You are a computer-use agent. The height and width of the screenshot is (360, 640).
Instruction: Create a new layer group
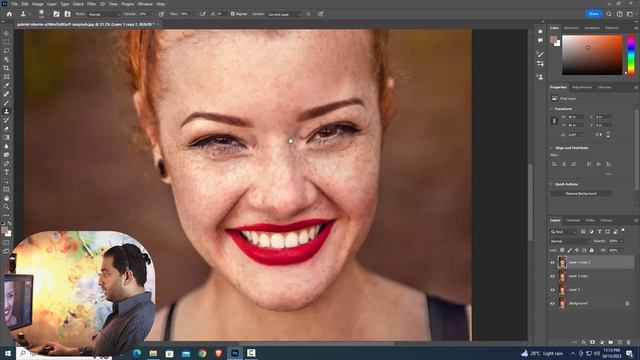(611, 342)
